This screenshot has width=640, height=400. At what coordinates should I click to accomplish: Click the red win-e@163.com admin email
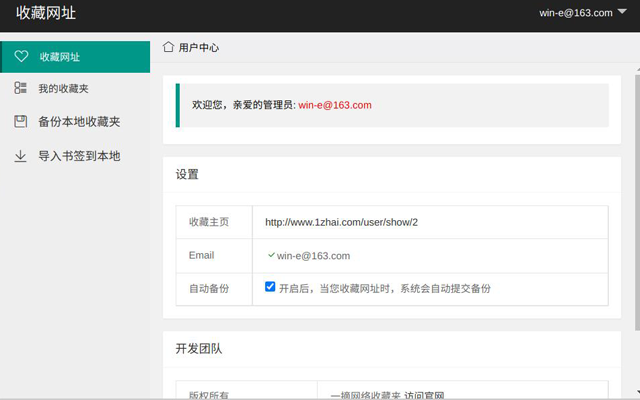pyautogui.click(x=335, y=105)
